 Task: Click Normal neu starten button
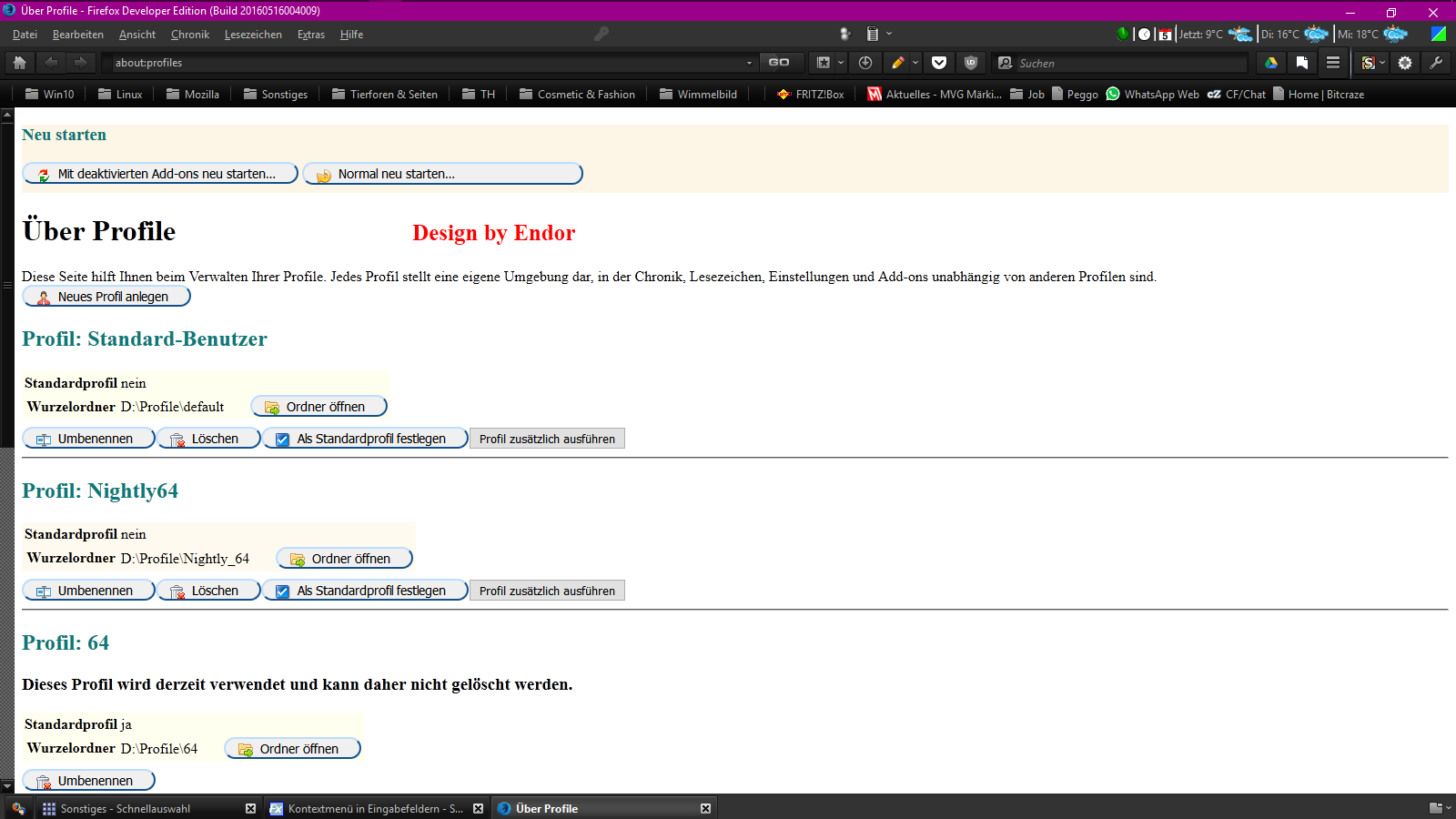tap(443, 174)
